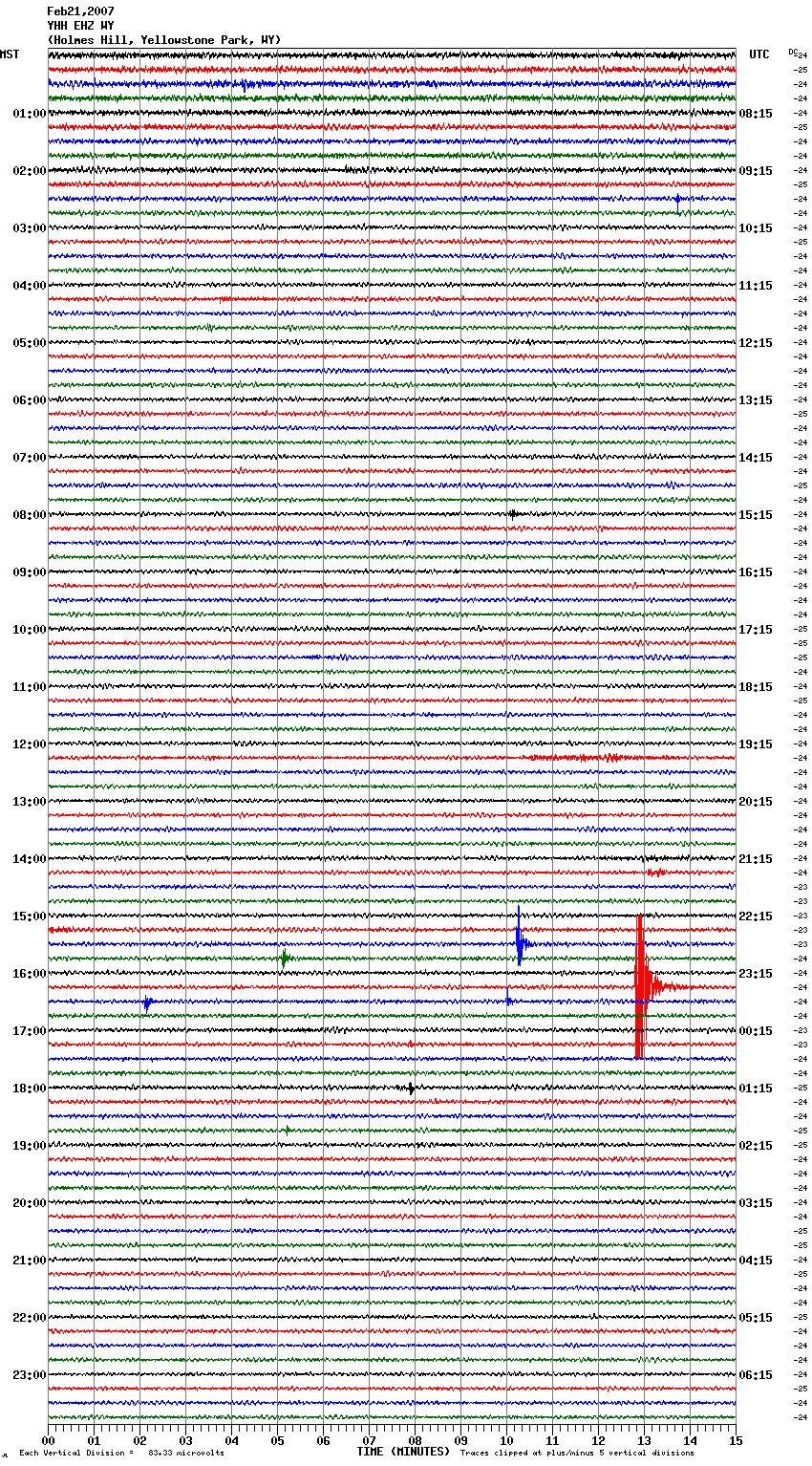Viewport: 812px width, 1466px height.
Task: Select the 01:00 MST row label
Action: [29, 114]
